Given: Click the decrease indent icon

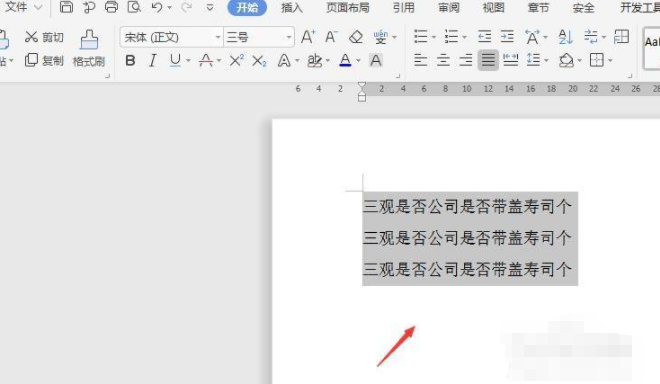Looking at the screenshot, I should [x=484, y=37].
